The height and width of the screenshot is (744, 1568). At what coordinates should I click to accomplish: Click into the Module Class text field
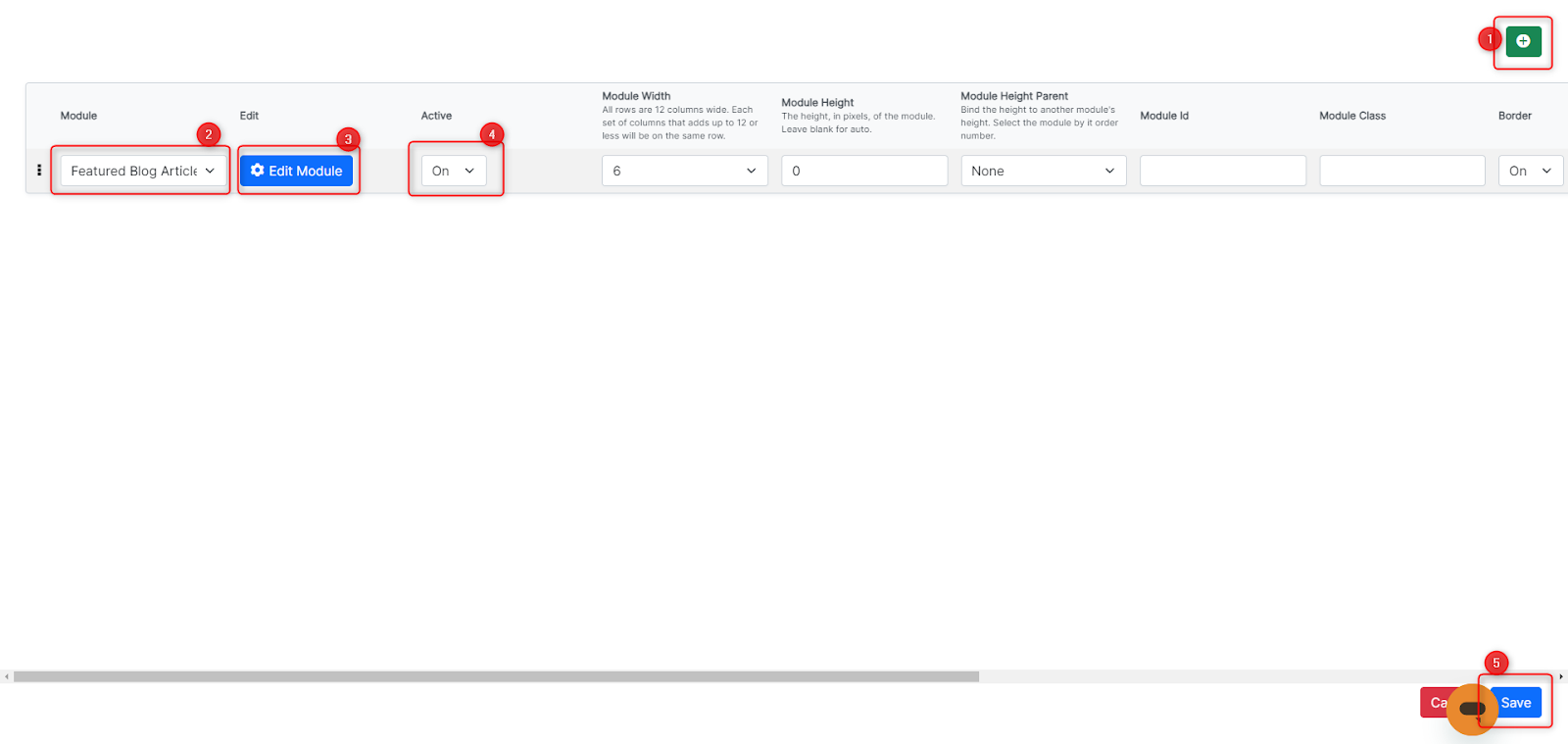click(1401, 171)
